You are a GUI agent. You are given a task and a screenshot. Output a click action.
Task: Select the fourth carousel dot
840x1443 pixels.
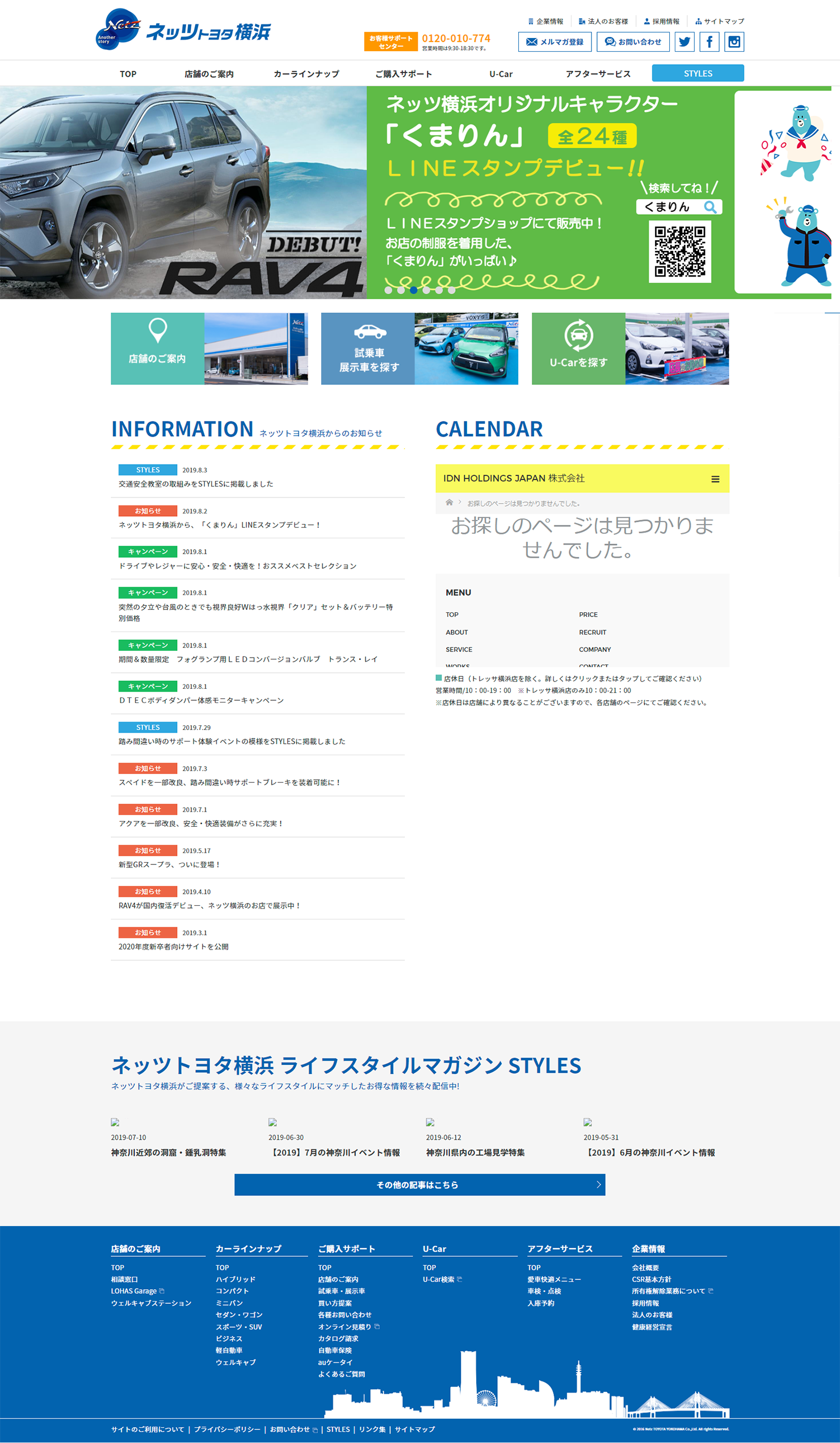click(x=426, y=290)
